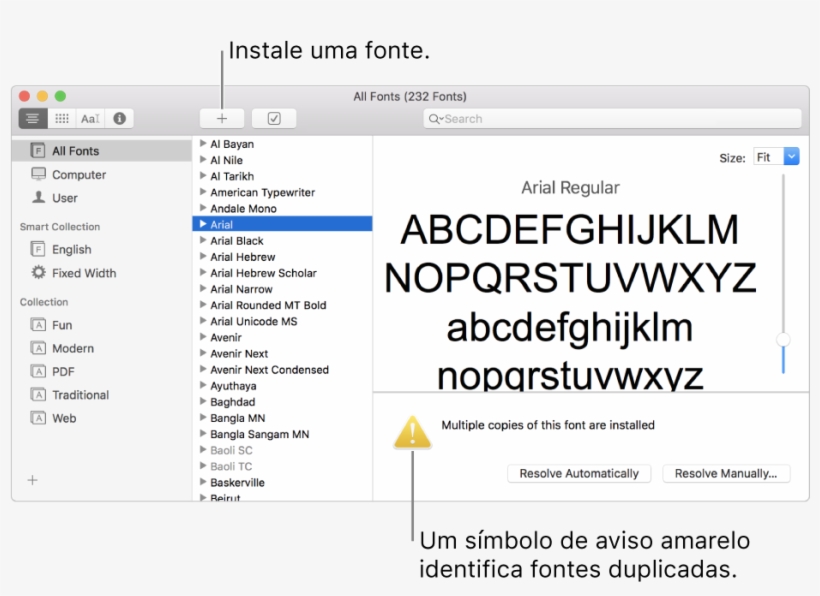Switch to Sample preview mode icon

(x=33, y=118)
